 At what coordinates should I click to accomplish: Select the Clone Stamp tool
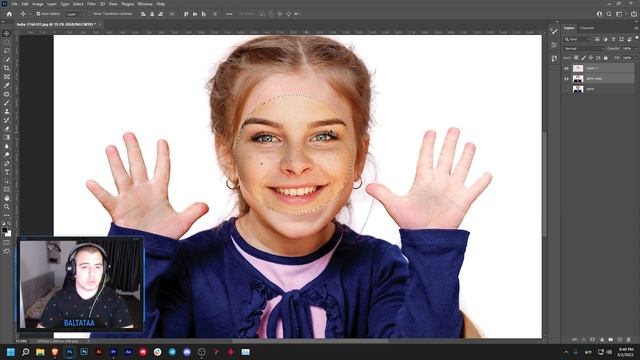[7, 111]
